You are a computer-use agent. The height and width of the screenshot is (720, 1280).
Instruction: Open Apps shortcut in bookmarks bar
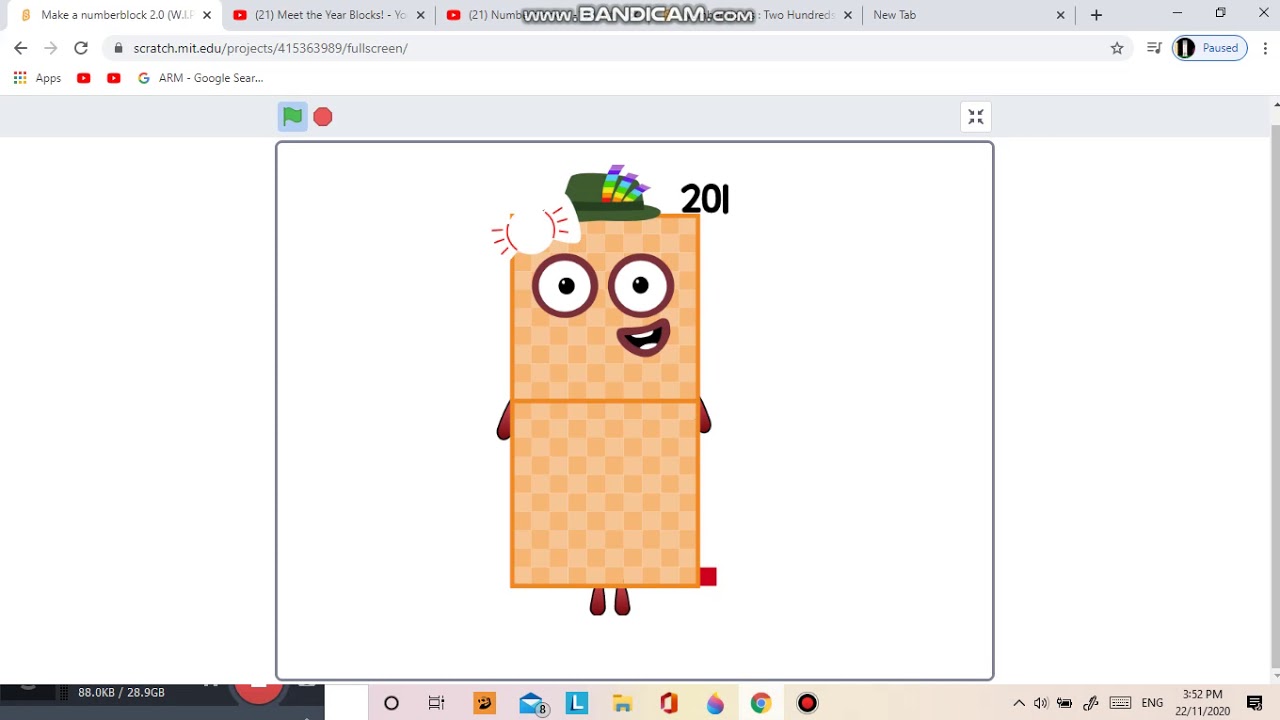click(37, 78)
